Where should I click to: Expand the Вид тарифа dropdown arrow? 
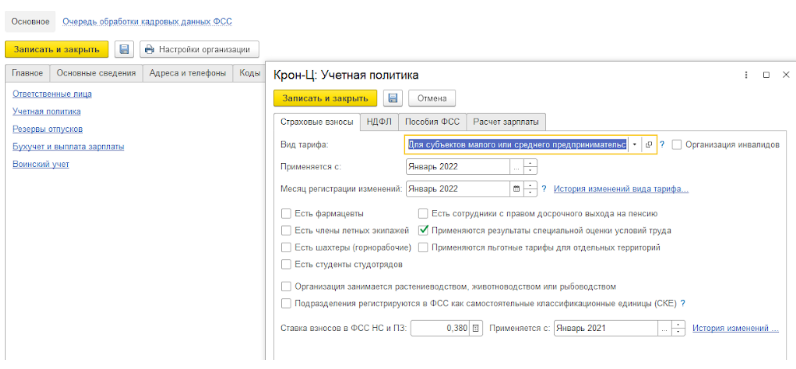pos(635,145)
